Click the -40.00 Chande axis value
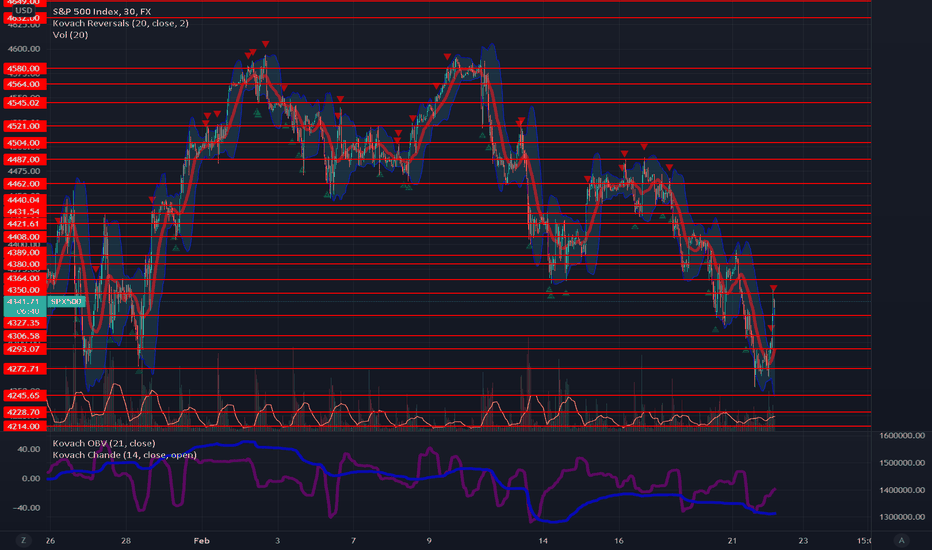 point(27,508)
